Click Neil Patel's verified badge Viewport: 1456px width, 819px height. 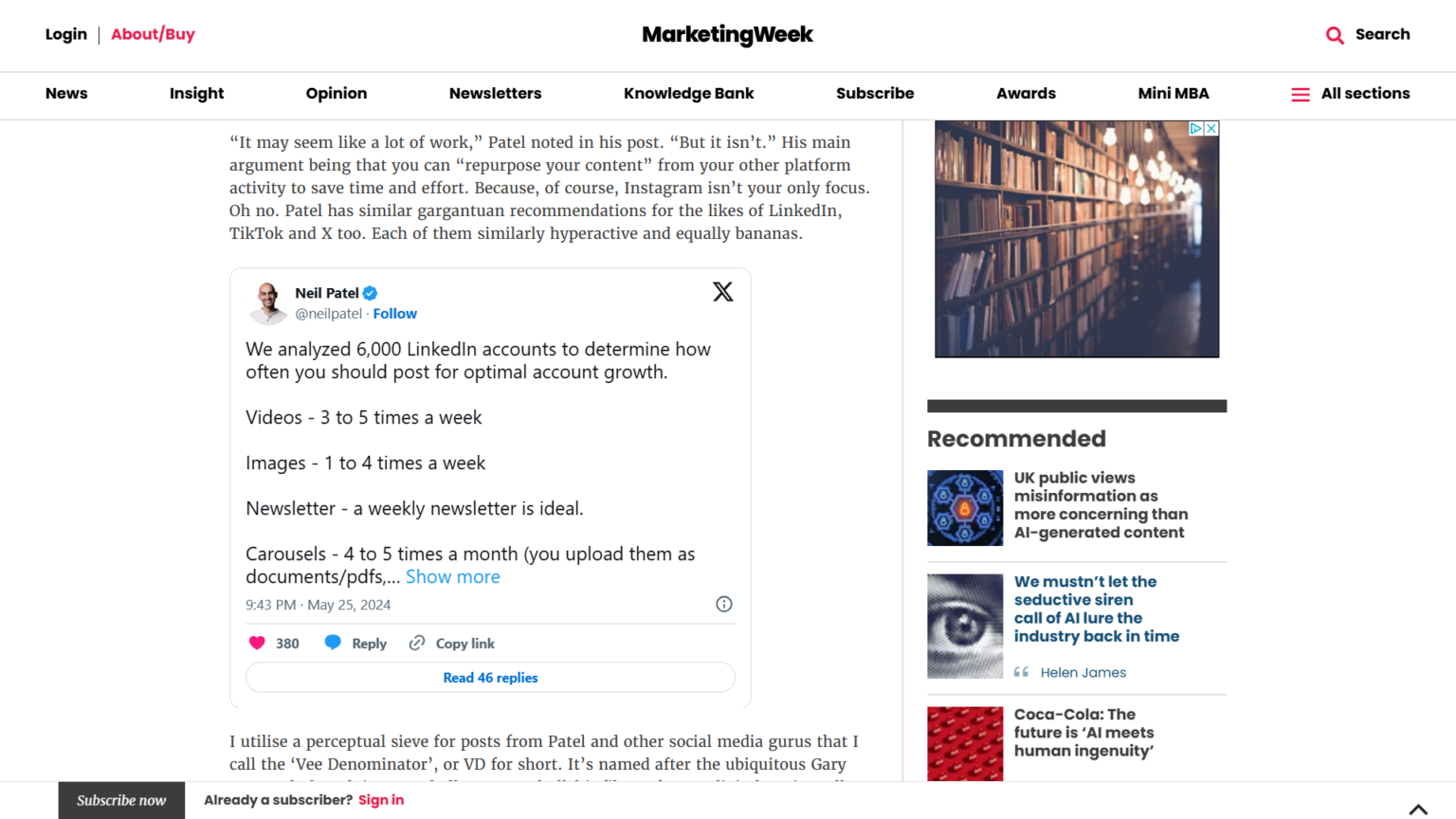369,293
